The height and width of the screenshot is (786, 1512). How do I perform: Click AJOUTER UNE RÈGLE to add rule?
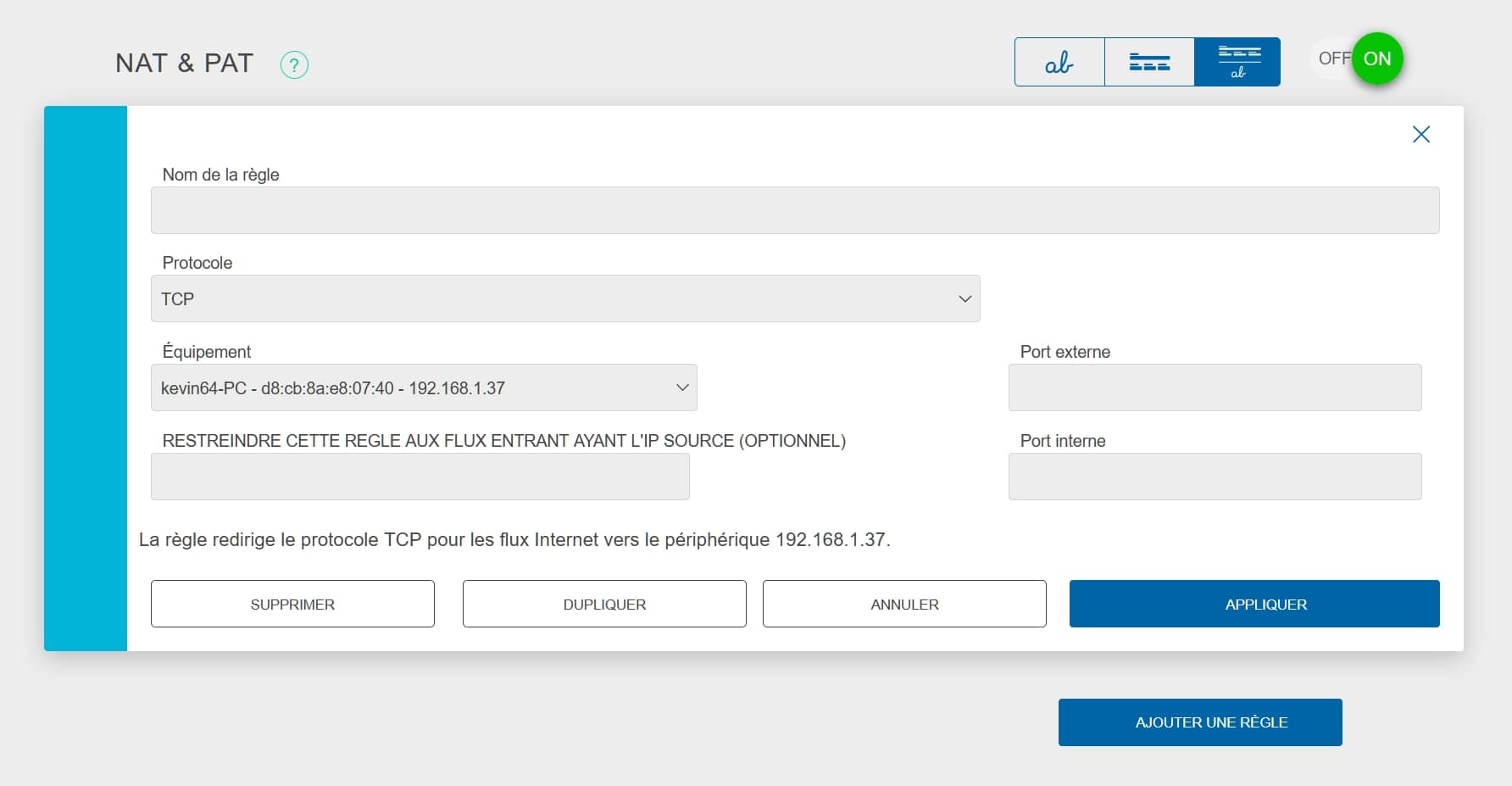click(x=1200, y=722)
